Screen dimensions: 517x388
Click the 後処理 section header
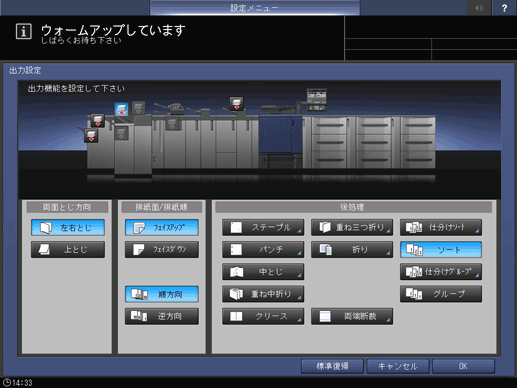click(x=353, y=207)
